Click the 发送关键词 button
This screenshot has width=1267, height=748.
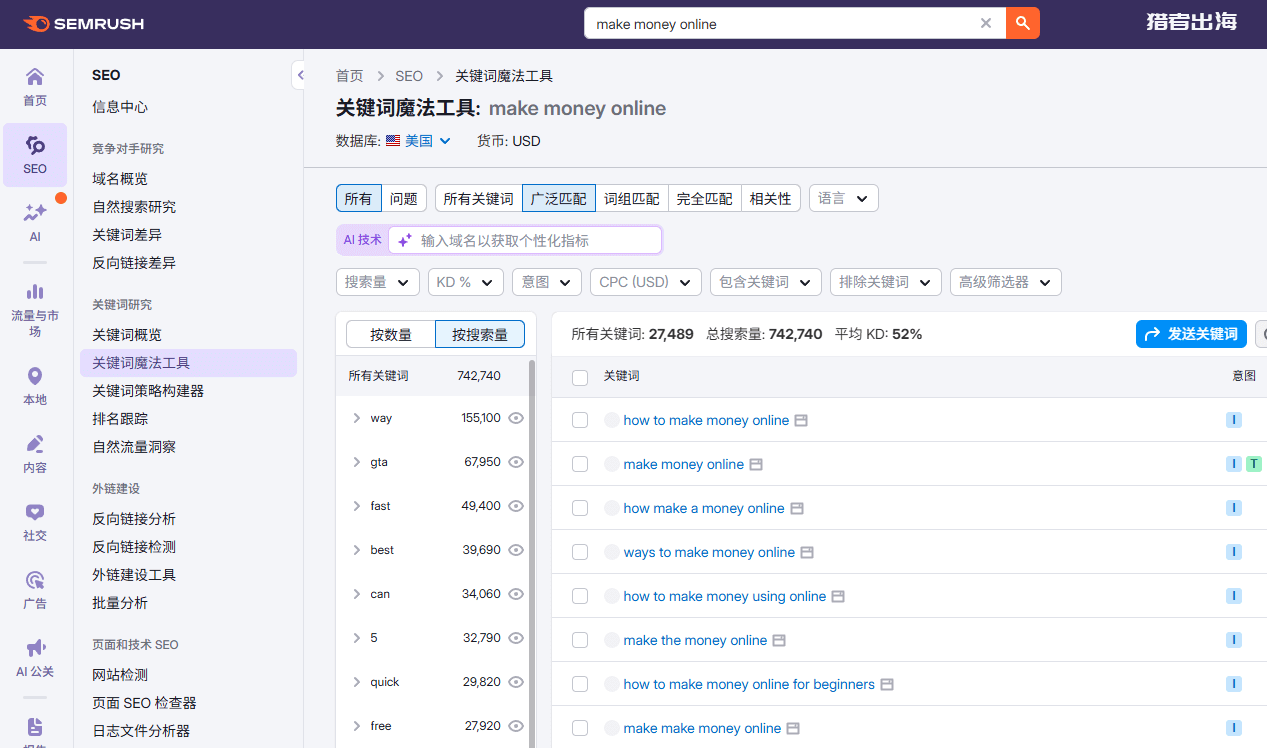pyautogui.click(x=1191, y=334)
